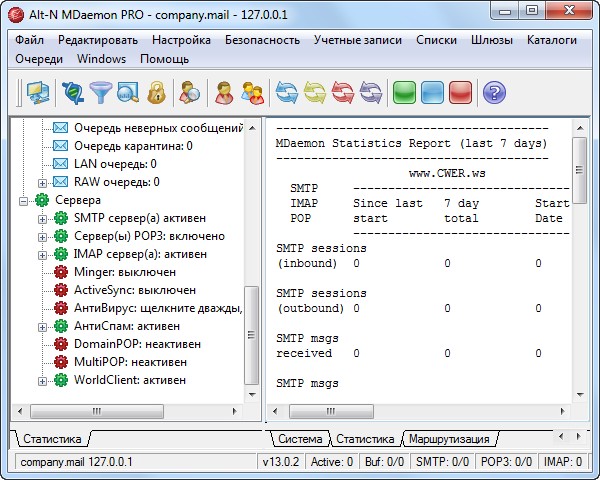The width and height of the screenshot is (600, 480).
Task: Collapse the Сервера tree node
Action: coord(25,200)
